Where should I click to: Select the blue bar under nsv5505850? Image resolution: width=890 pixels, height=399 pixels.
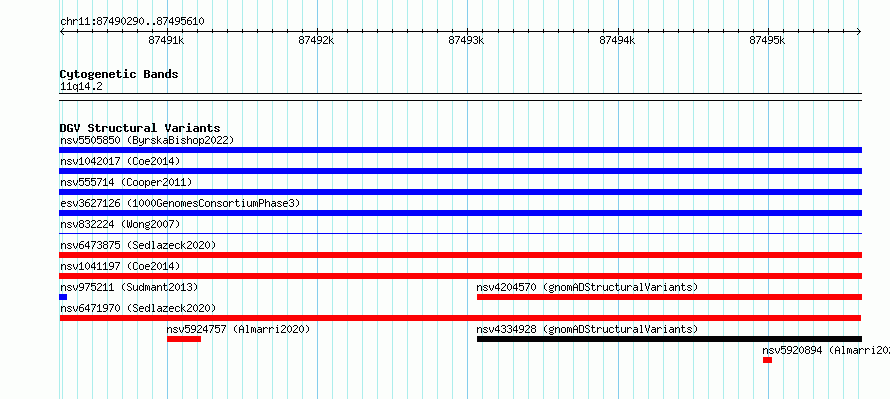[x=460, y=150]
